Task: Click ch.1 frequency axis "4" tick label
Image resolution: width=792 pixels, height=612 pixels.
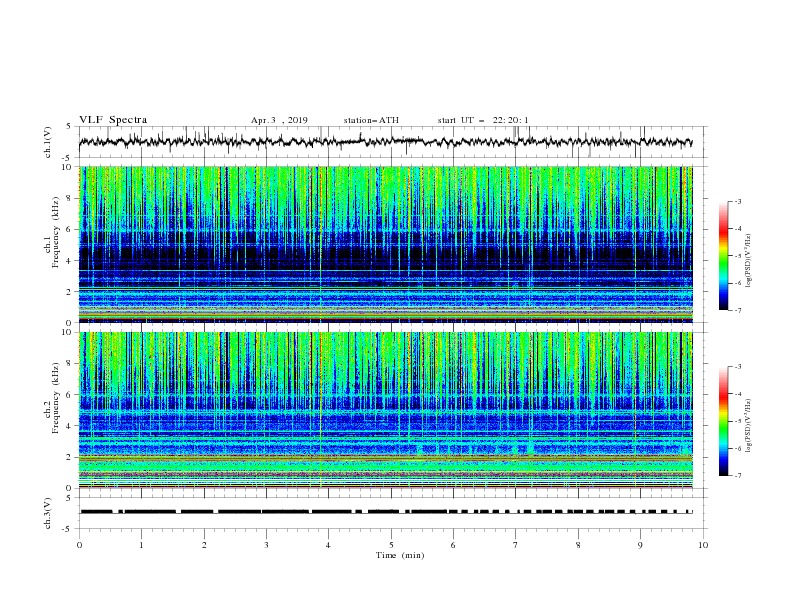Action: pyautogui.click(x=70, y=261)
